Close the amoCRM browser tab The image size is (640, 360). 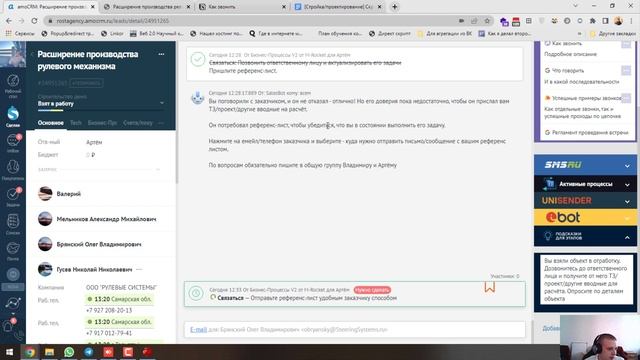(93, 7)
